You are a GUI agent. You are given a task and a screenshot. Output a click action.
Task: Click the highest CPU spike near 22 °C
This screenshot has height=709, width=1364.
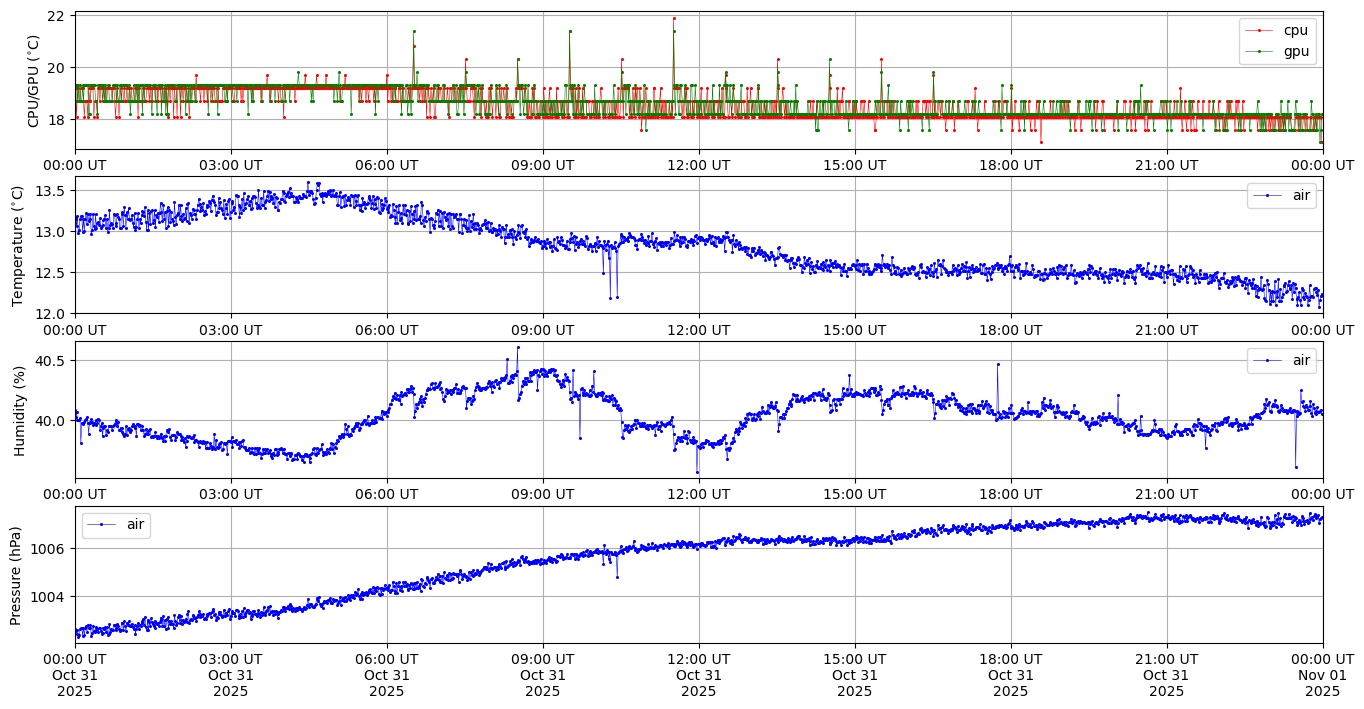tap(674, 18)
